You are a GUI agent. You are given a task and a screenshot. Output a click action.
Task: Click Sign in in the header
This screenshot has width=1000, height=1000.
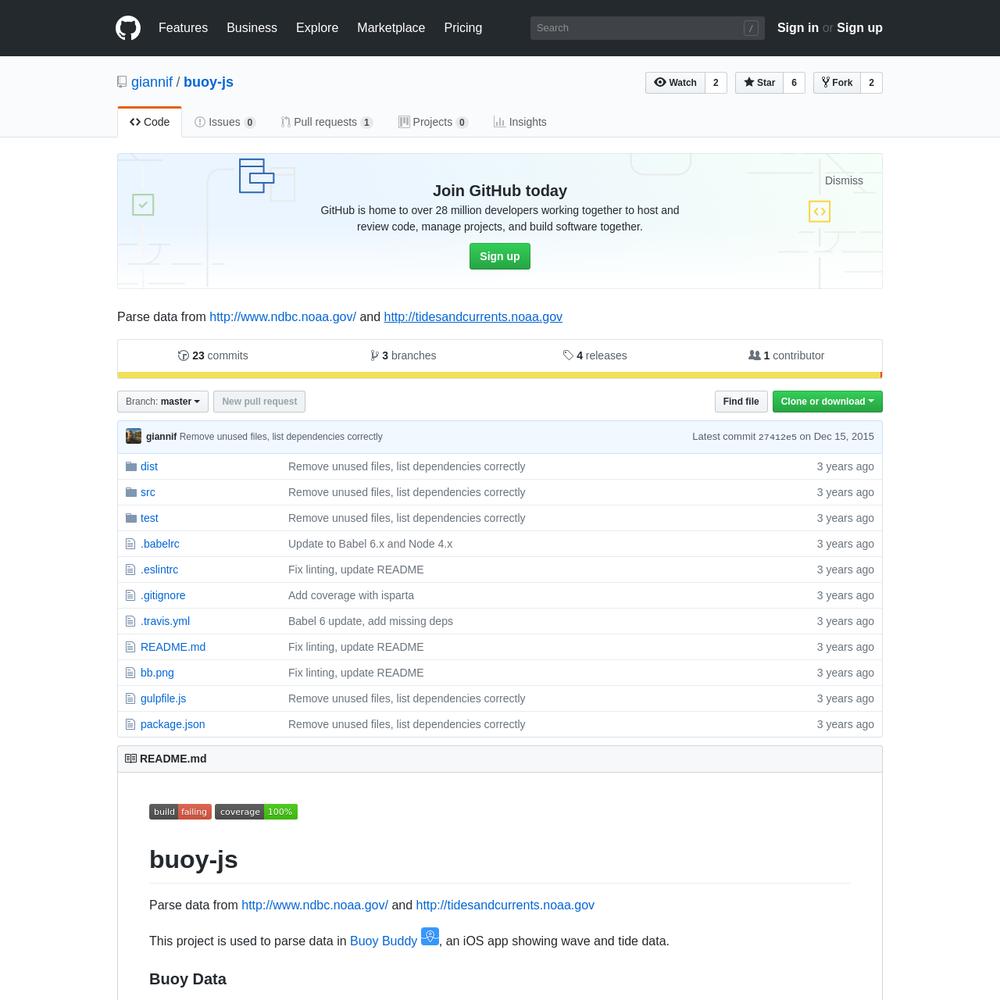coord(798,28)
